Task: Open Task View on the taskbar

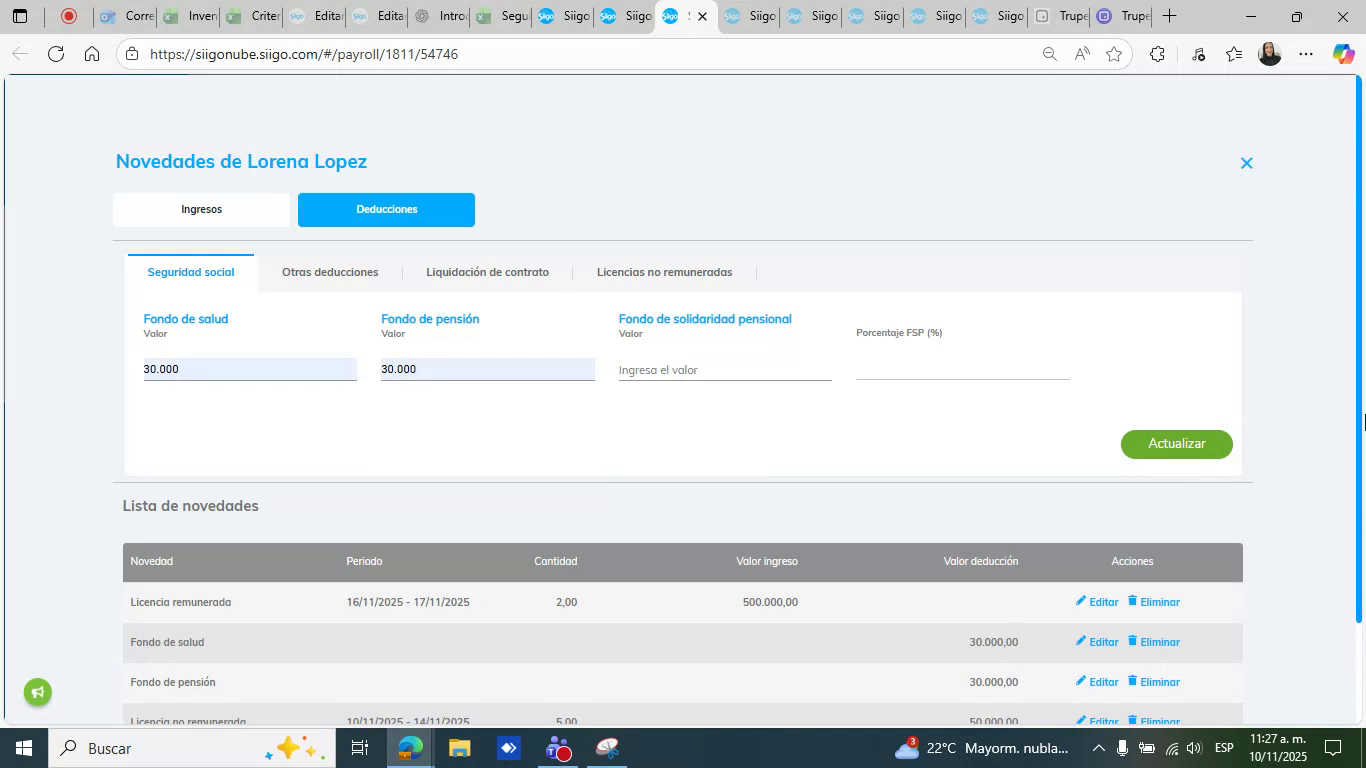Action: (360, 748)
